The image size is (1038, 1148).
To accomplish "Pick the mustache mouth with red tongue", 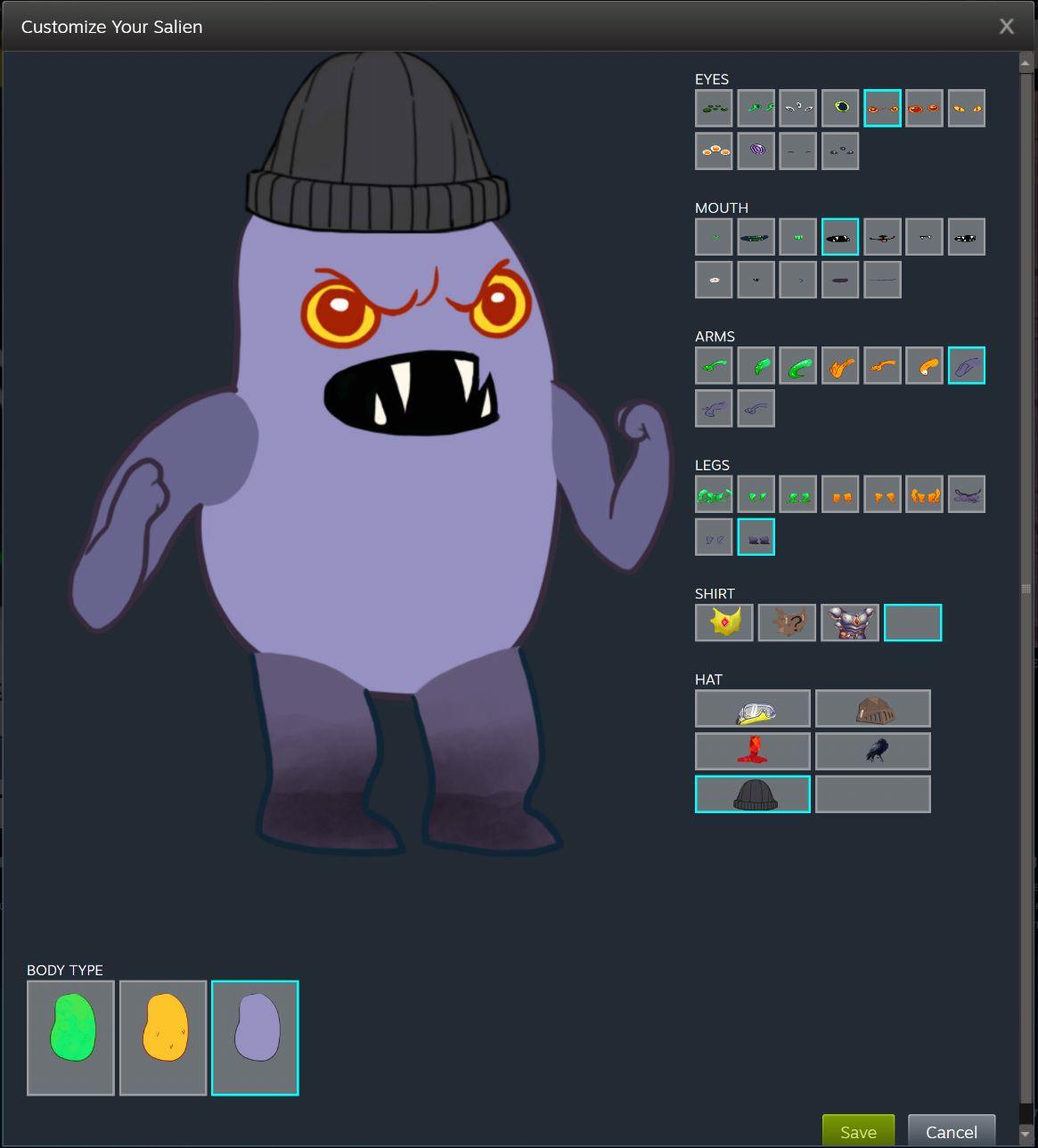I will (882, 237).
